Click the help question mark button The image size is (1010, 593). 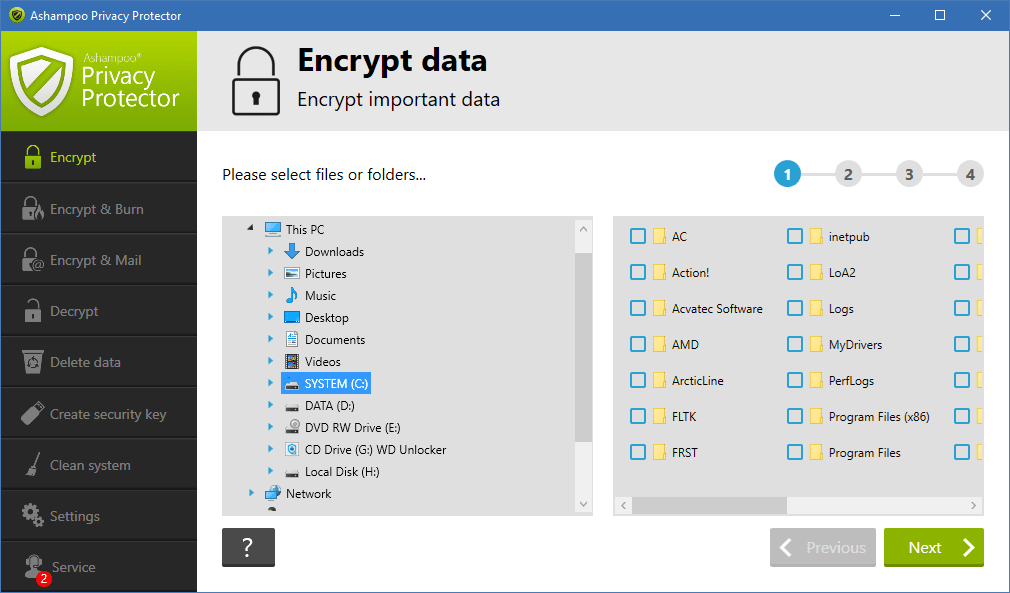click(x=248, y=547)
